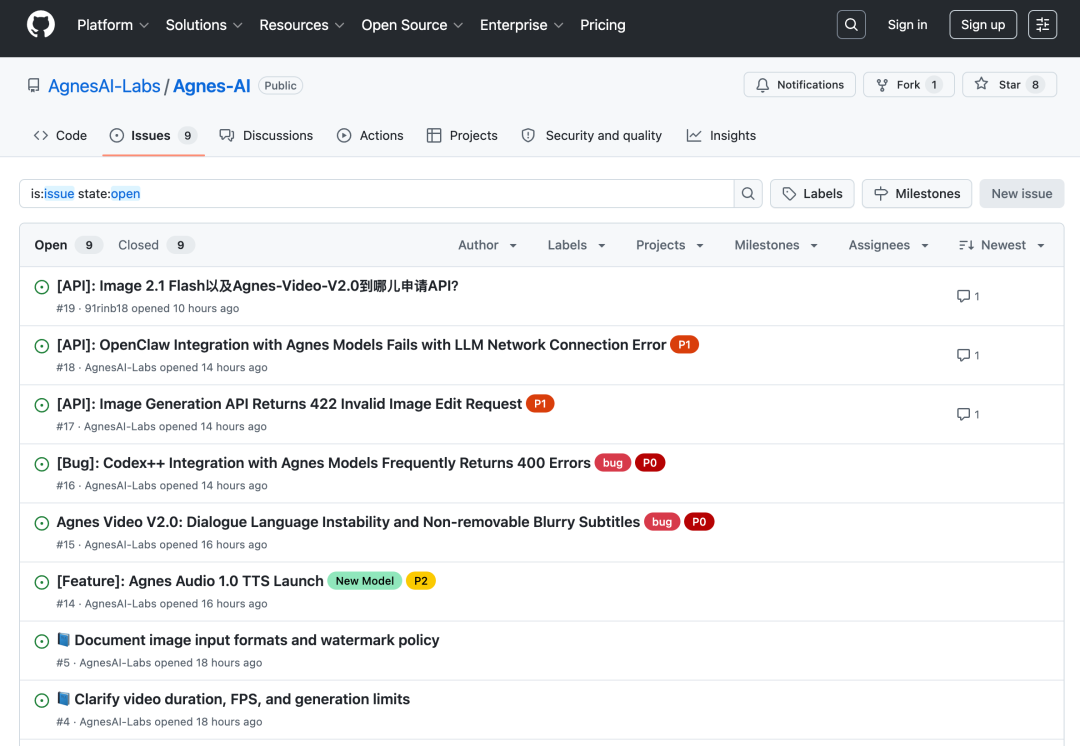Open the Milestones filter dropdown in list header
The image size is (1080, 746).
click(776, 245)
